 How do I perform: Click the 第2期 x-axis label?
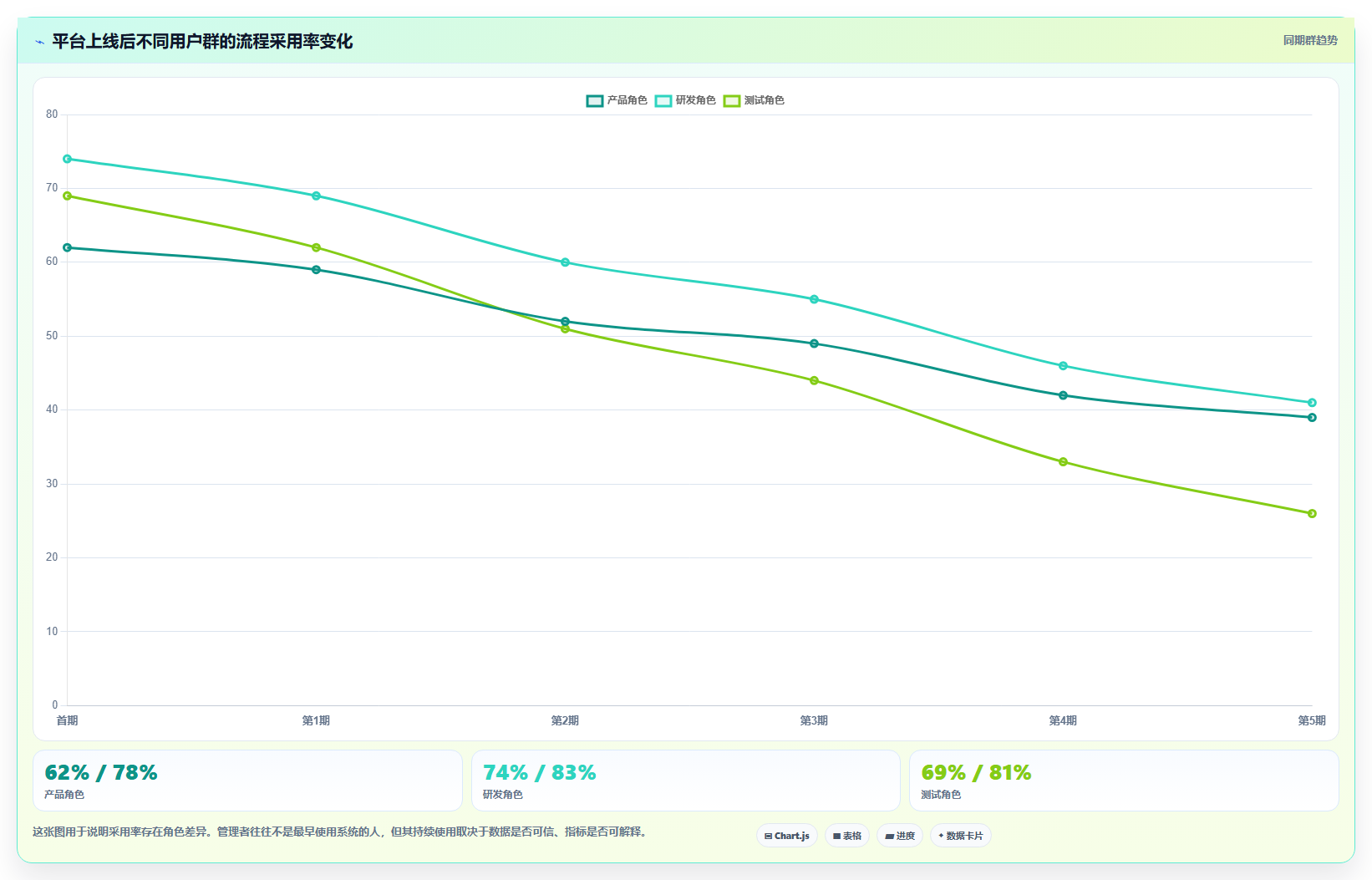pyautogui.click(x=566, y=720)
